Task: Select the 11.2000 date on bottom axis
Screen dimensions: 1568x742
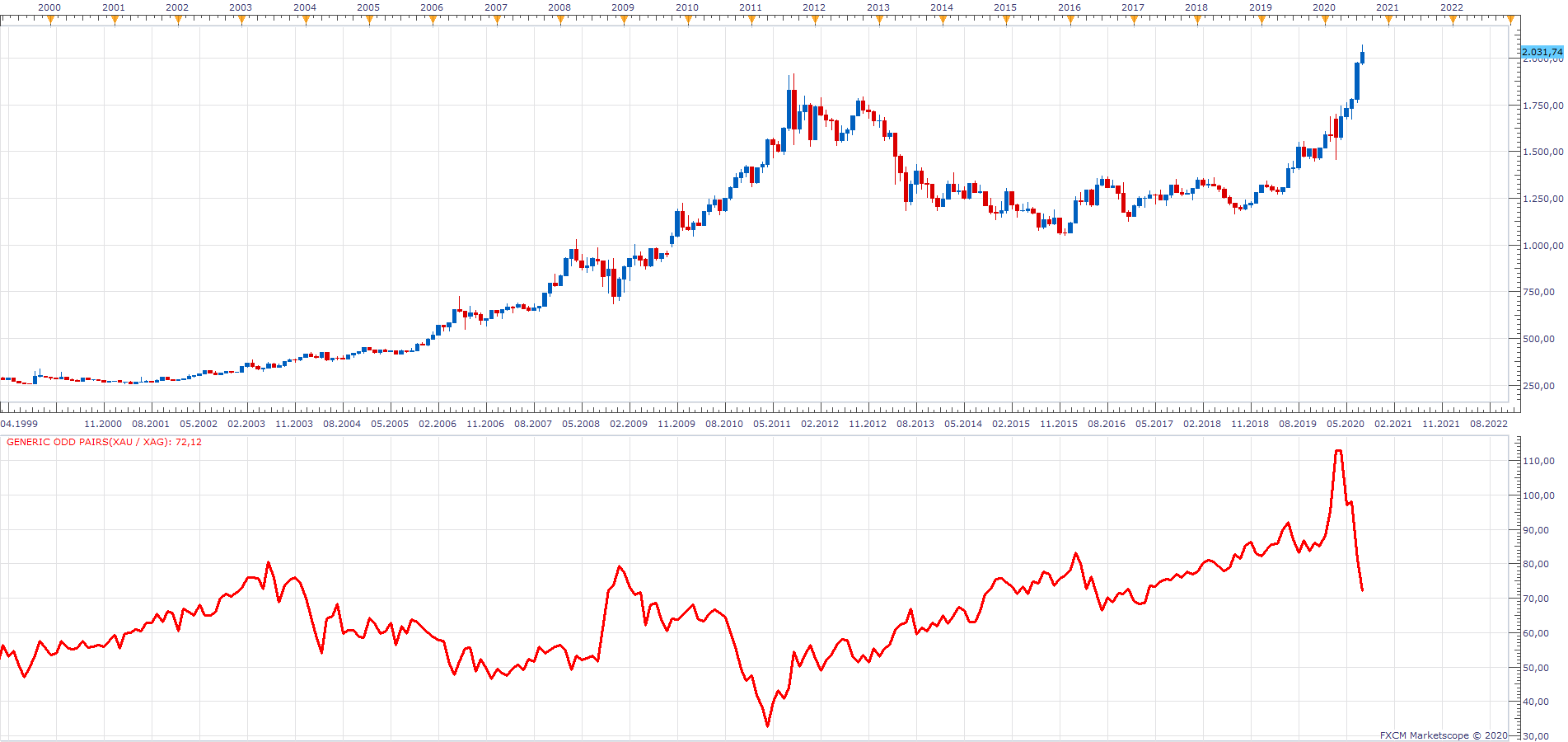Action: pos(103,424)
